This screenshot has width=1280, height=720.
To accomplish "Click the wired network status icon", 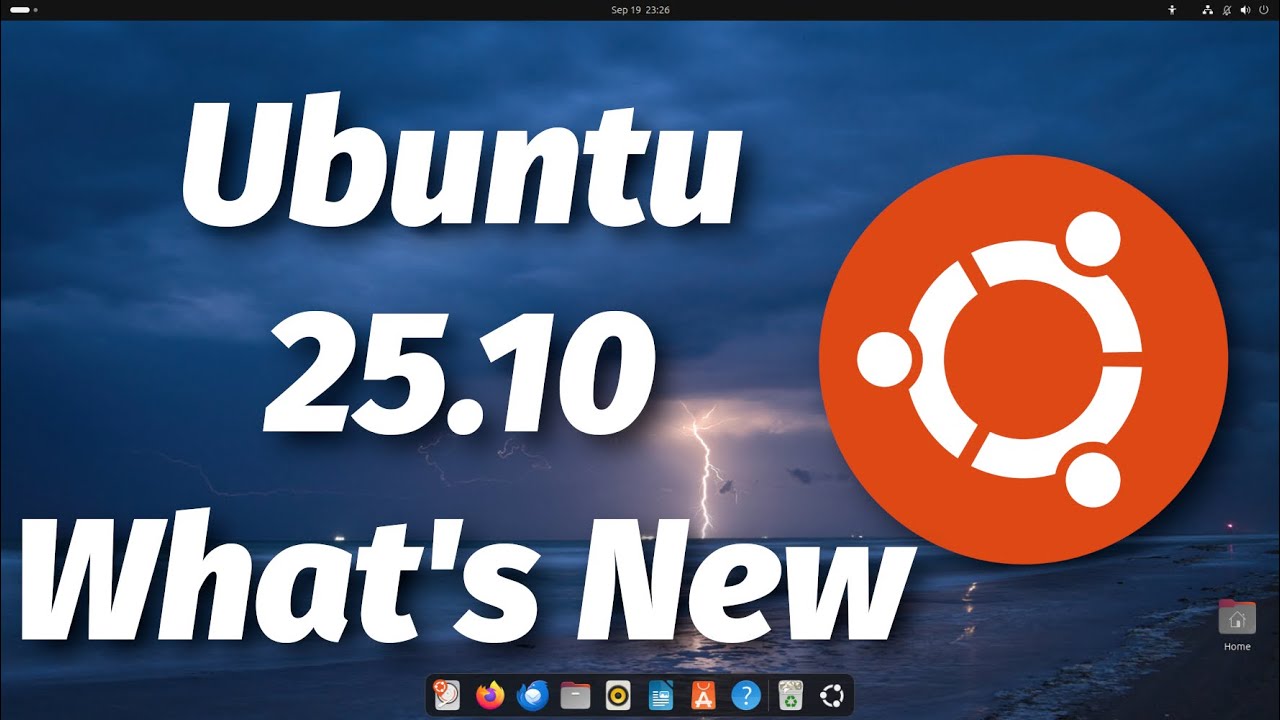I will tap(1208, 9).
